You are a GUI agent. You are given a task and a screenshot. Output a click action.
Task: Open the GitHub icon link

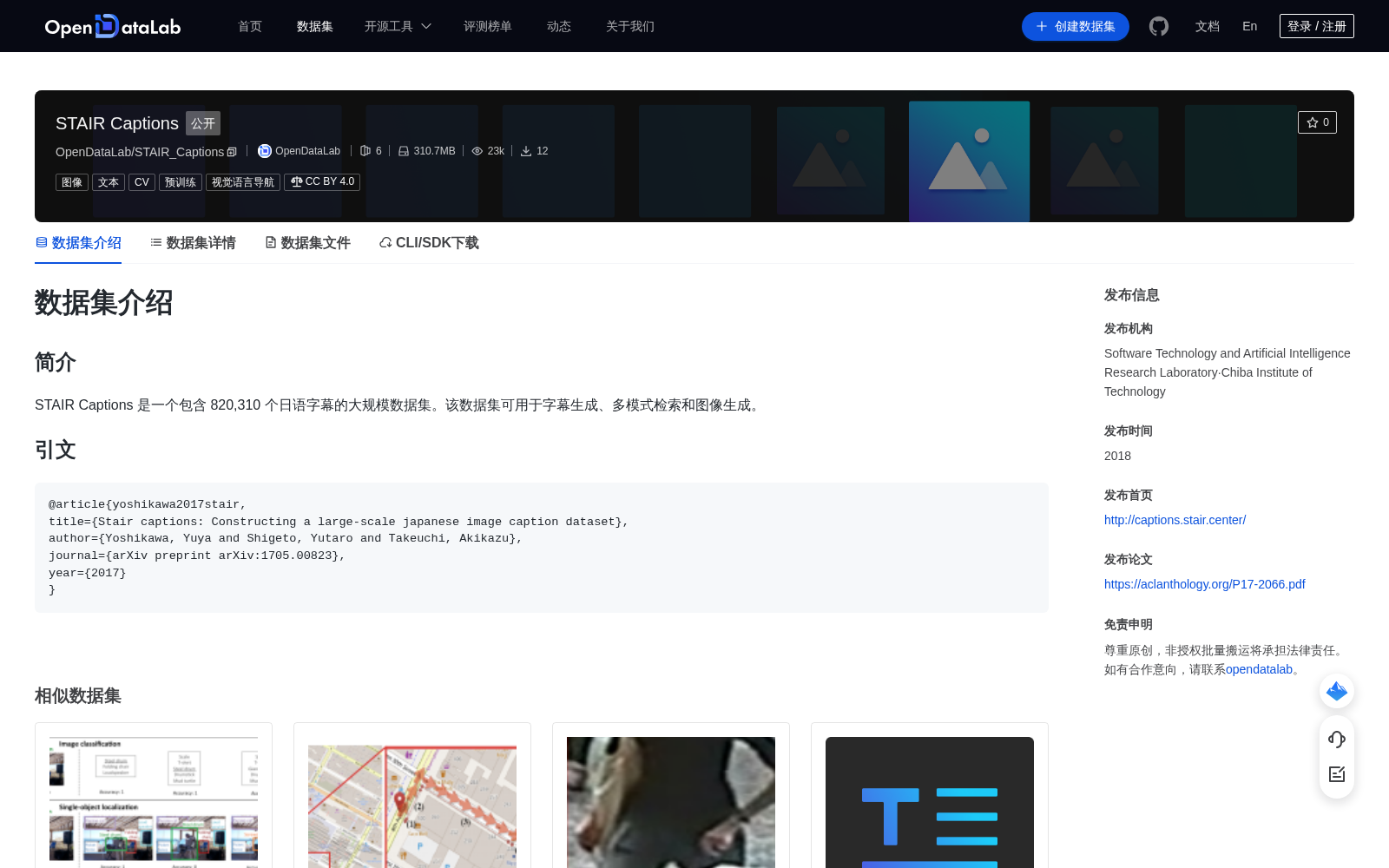click(x=1159, y=26)
